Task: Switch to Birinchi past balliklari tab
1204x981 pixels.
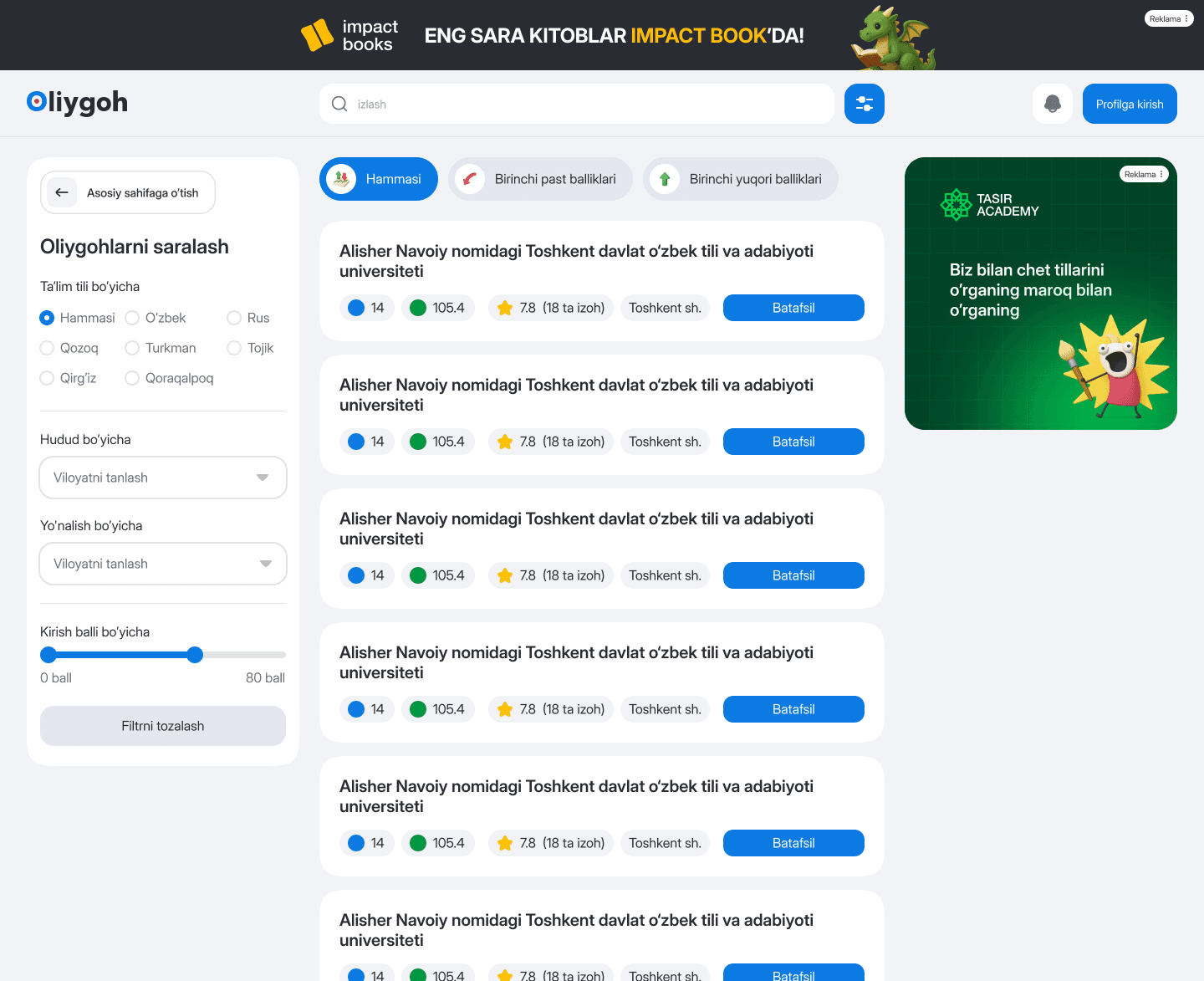Action: (540, 179)
